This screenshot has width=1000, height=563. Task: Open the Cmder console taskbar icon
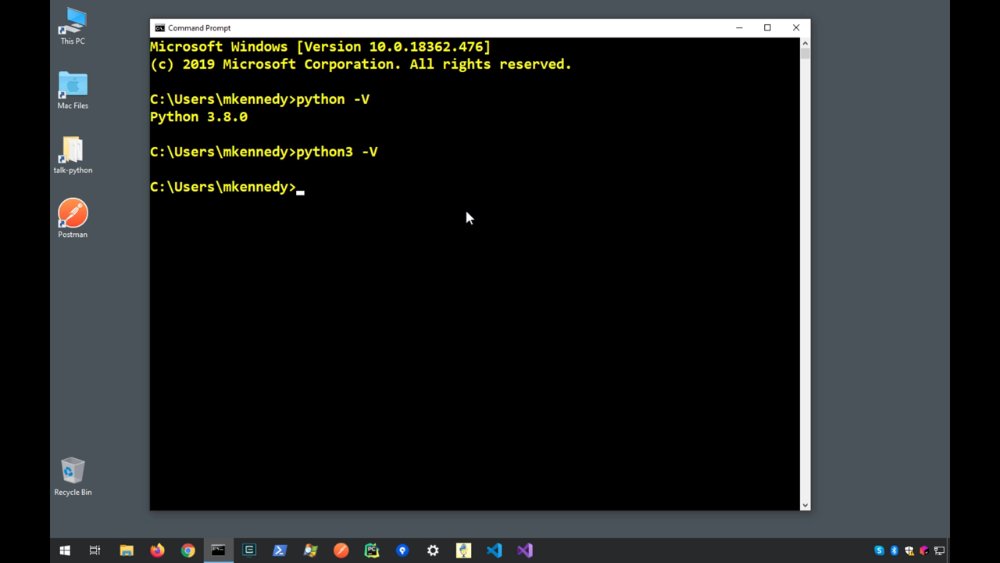coord(249,550)
